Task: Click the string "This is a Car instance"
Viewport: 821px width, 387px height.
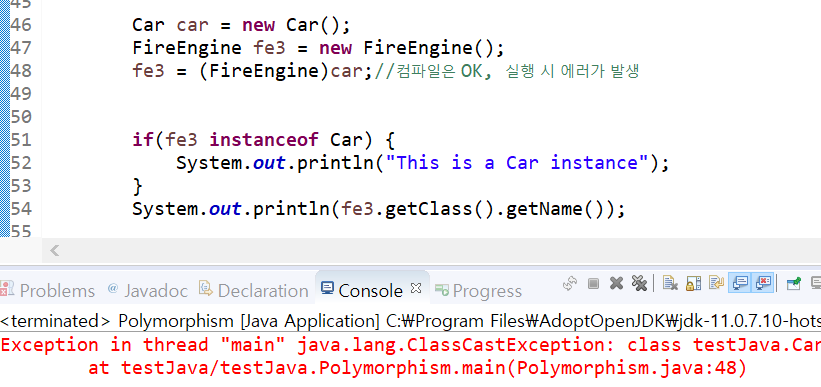Action: (x=517, y=163)
